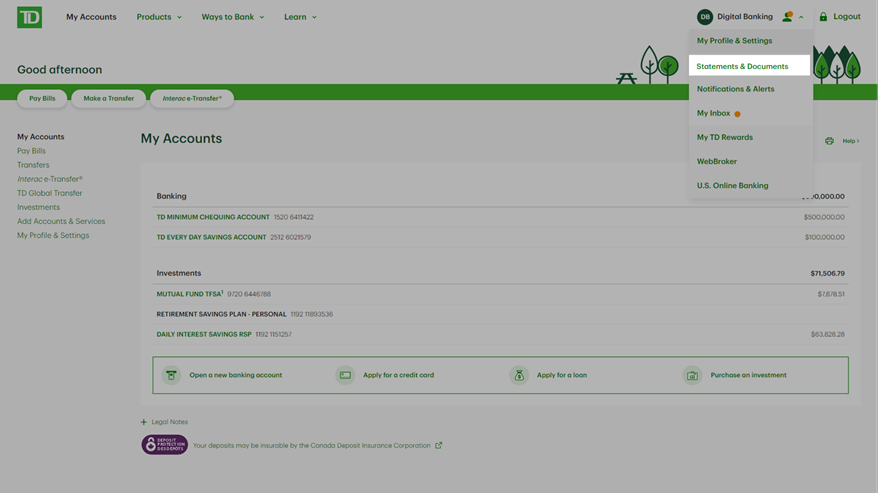Collapse the profile menu chevron

pyautogui.click(x=801, y=17)
